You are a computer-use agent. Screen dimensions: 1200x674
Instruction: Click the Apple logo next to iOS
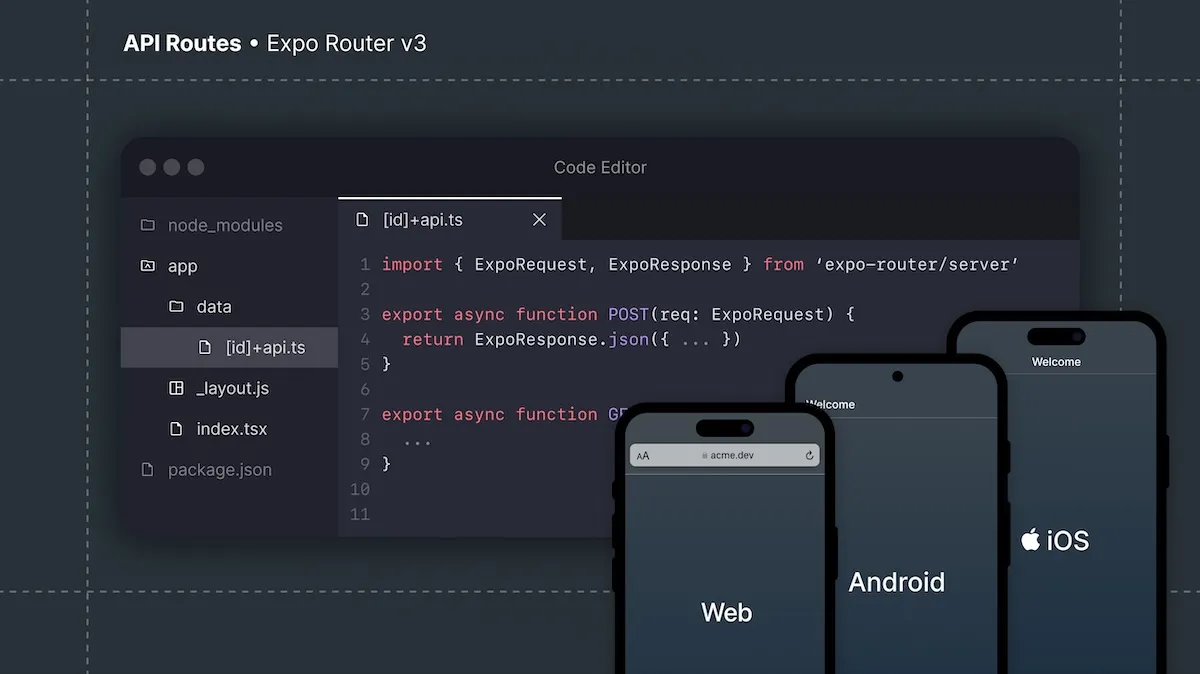1029,539
